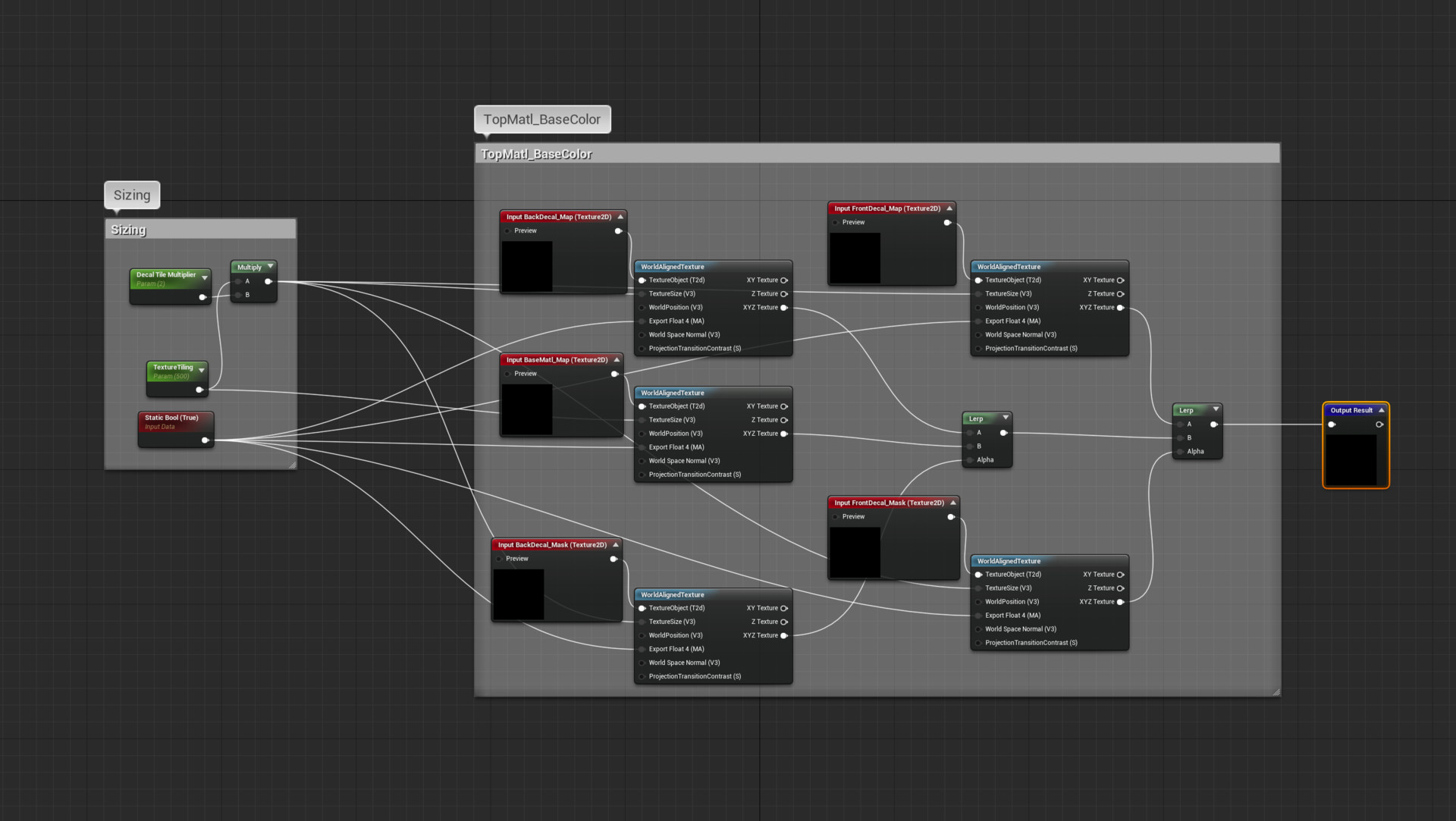Viewport: 1456px width, 821px height.
Task: Select the Sizing comment bubble label
Action: point(132,195)
